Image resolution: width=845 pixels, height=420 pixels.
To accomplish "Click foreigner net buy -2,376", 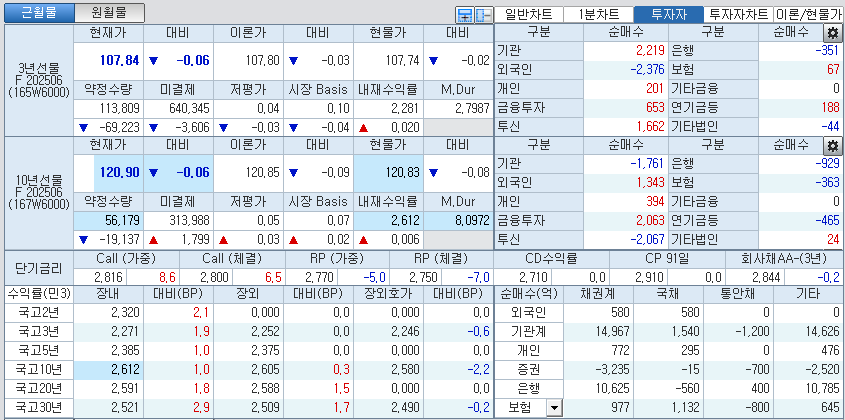I will click(x=649, y=70).
